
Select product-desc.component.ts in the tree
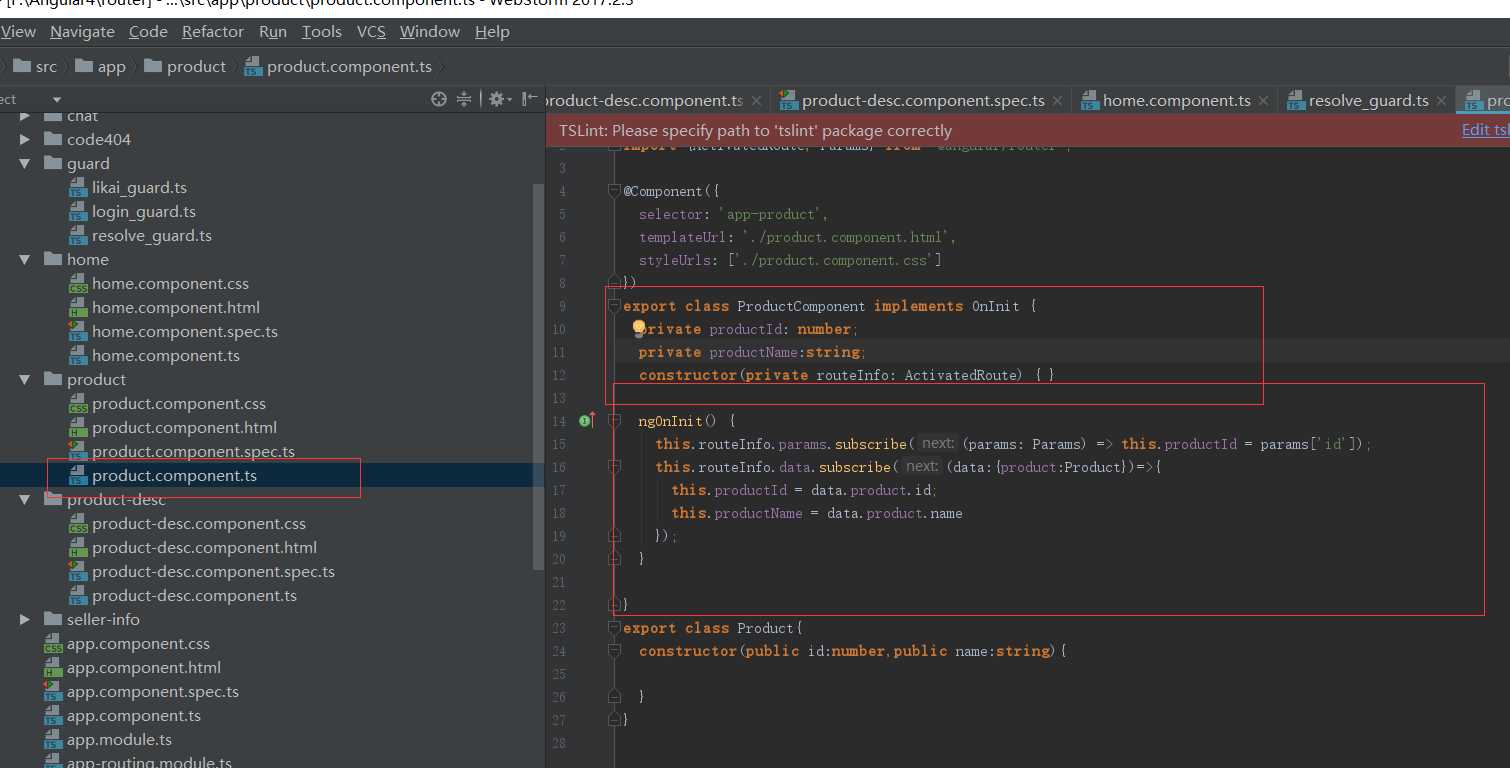click(x=194, y=596)
